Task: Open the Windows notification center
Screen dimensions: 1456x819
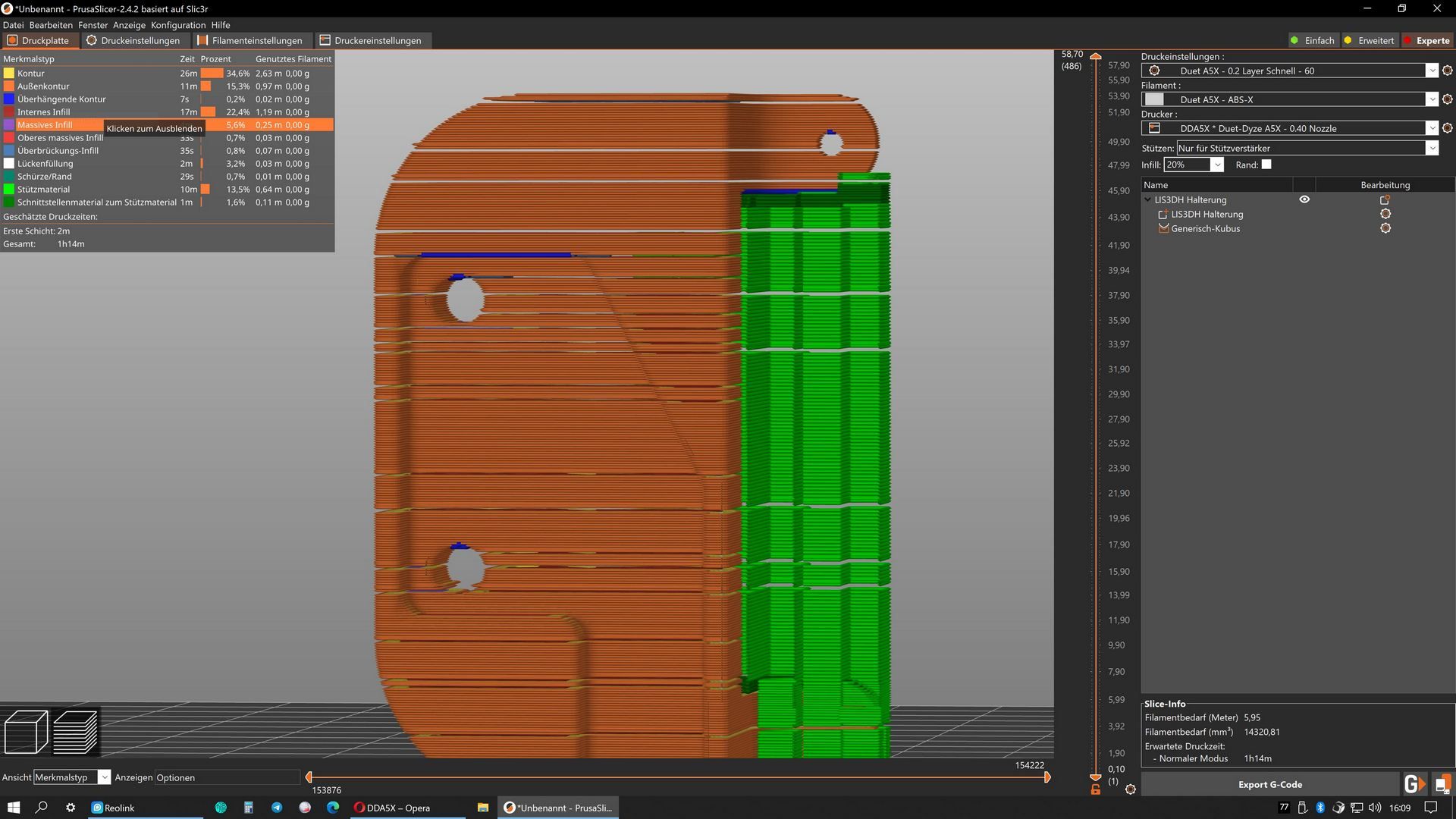Action: coord(1430,808)
